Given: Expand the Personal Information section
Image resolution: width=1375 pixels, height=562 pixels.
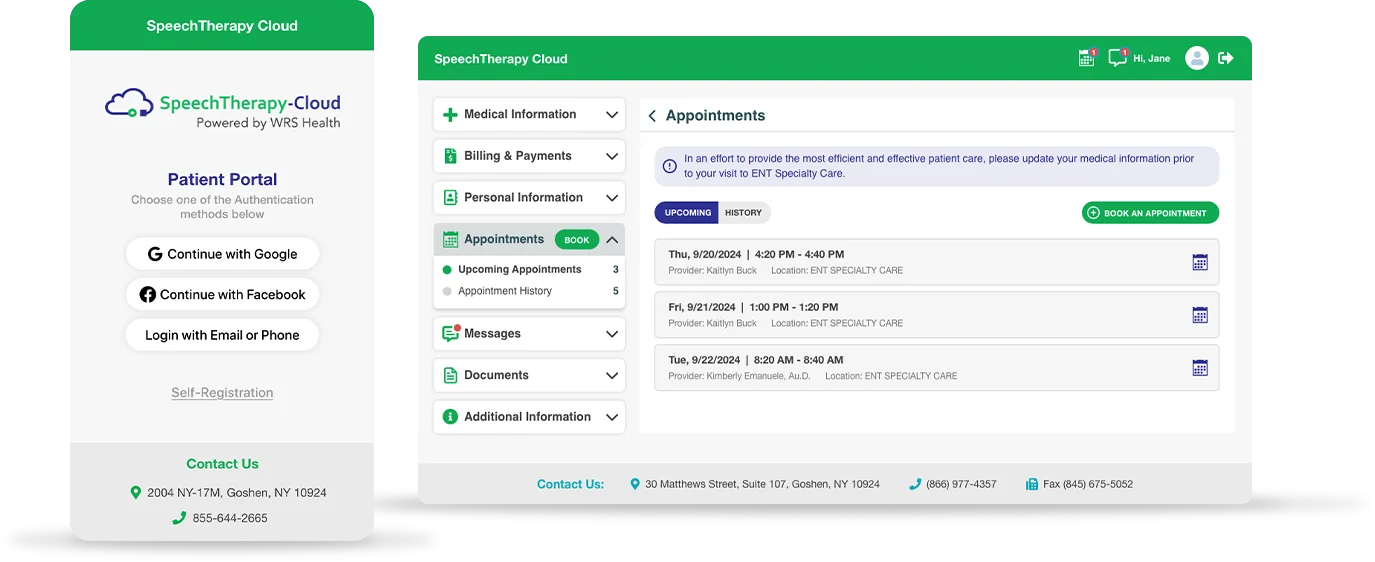Looking at the screenshot, I should point(612,198).
